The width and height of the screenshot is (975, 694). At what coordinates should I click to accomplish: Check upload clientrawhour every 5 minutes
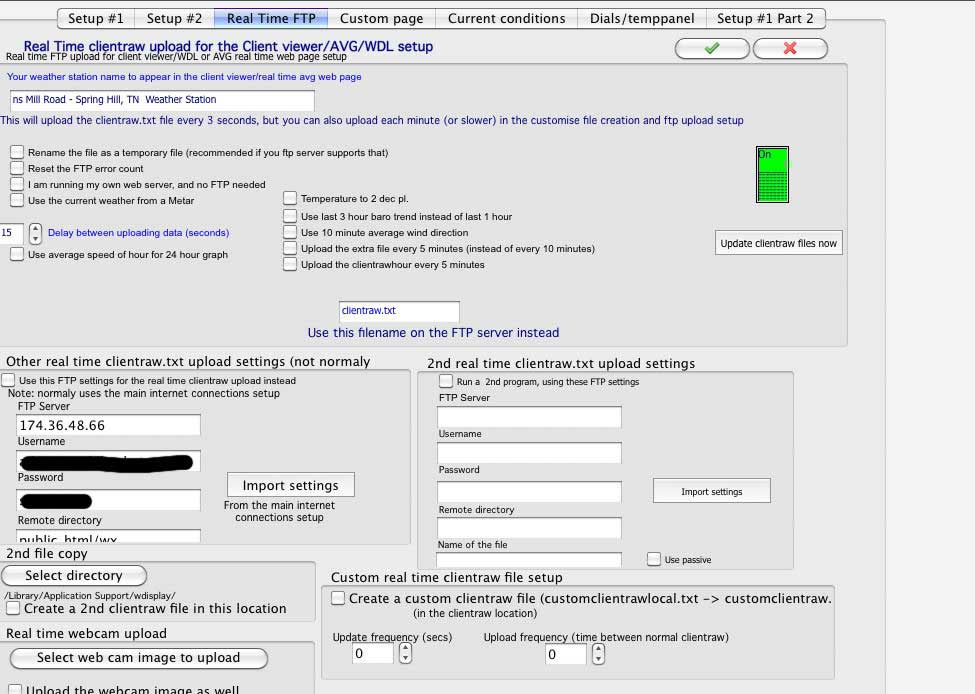290,264
